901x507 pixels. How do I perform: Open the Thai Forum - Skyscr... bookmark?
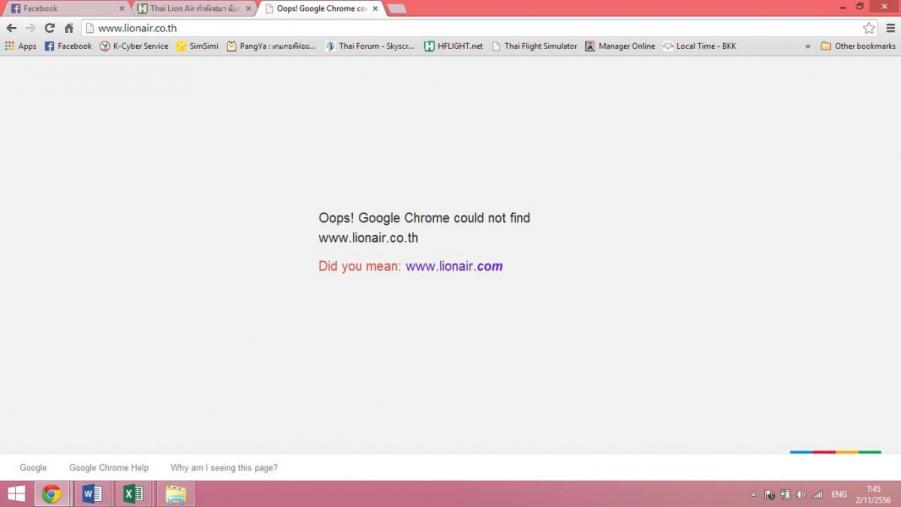[x=370, y=46]
